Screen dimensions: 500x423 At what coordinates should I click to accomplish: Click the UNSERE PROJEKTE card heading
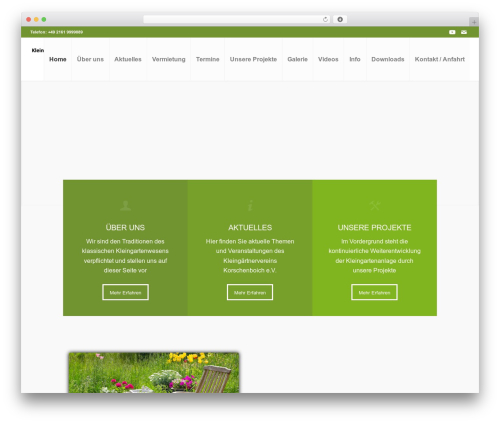coord(374,228)
